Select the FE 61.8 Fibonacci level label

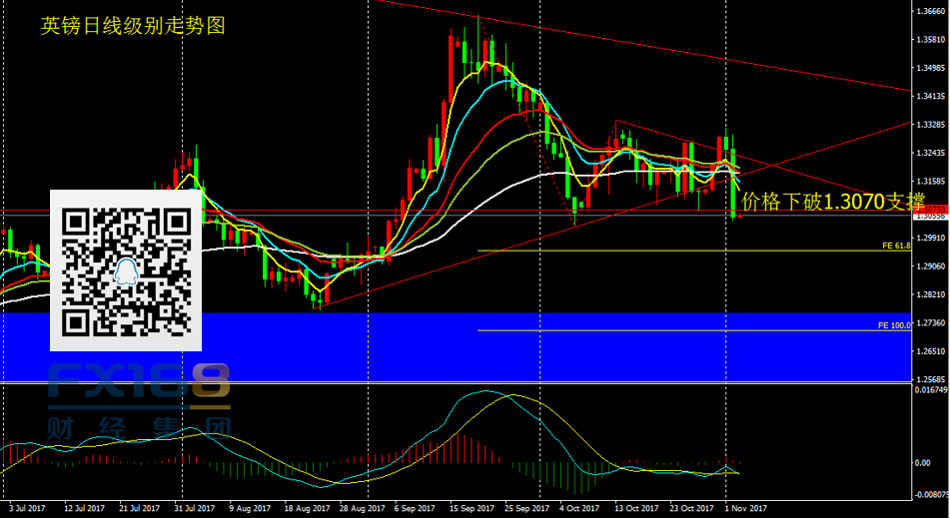click(x=895, y=245)
